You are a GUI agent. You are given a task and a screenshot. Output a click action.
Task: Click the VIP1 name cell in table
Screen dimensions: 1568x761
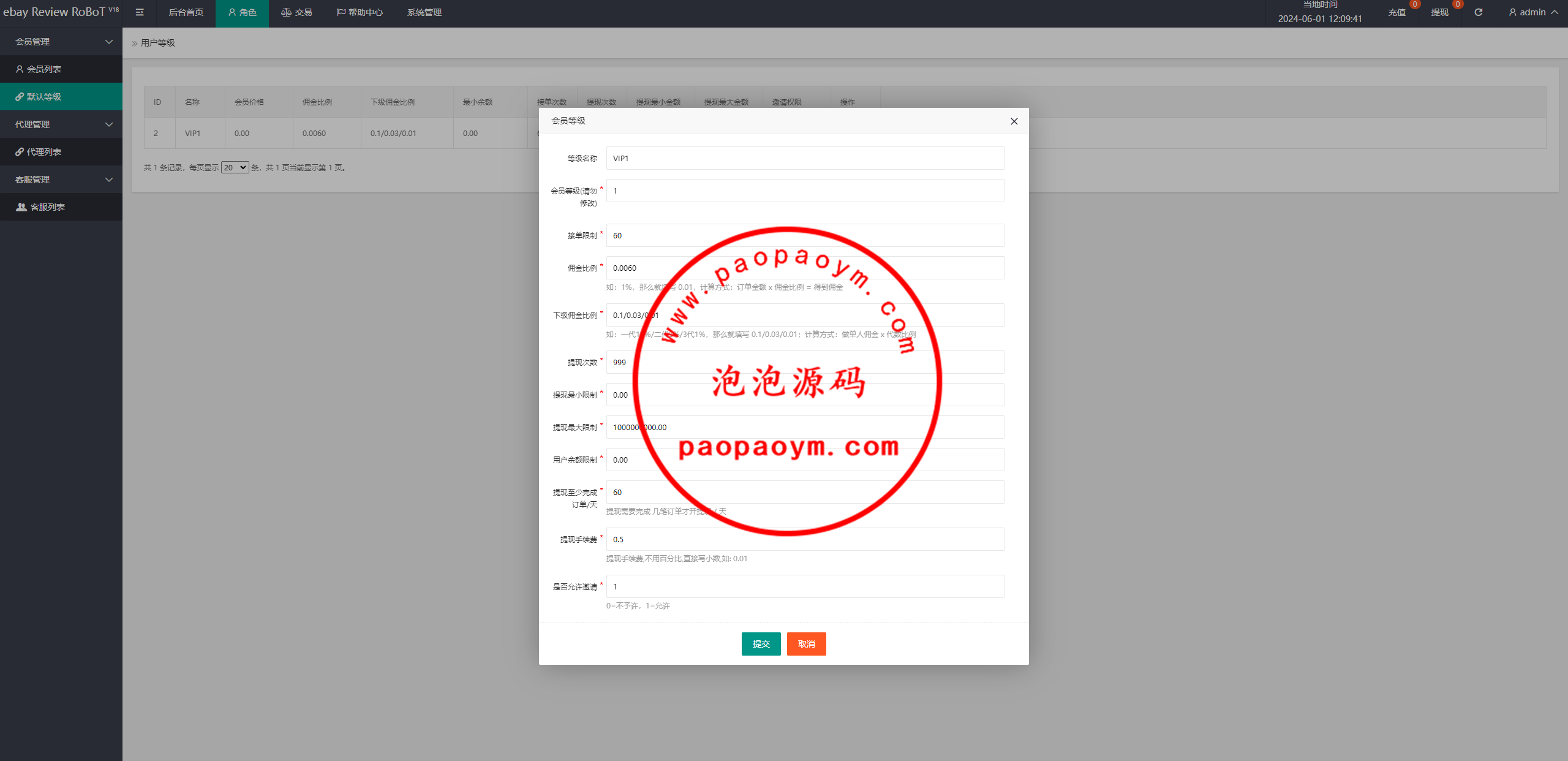[200, 133]
